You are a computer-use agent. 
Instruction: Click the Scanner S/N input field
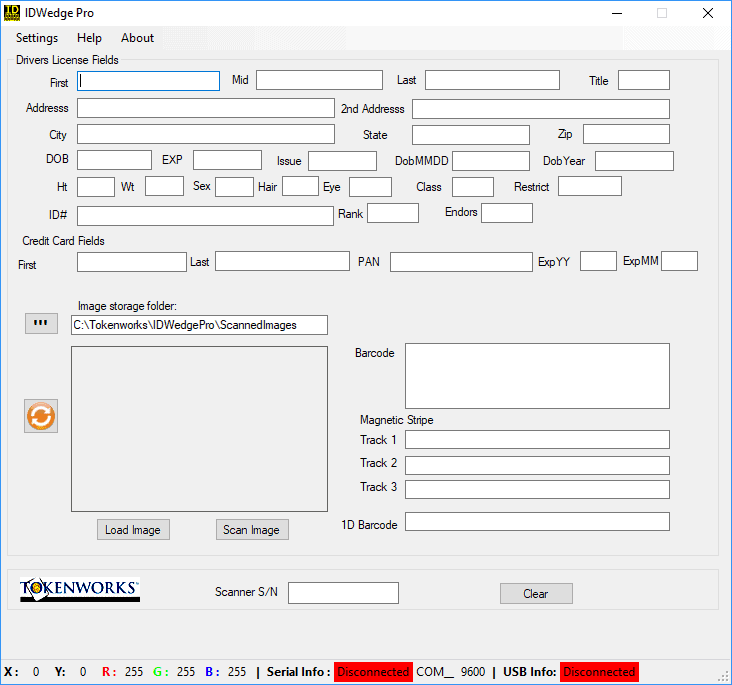click(343, 593)
